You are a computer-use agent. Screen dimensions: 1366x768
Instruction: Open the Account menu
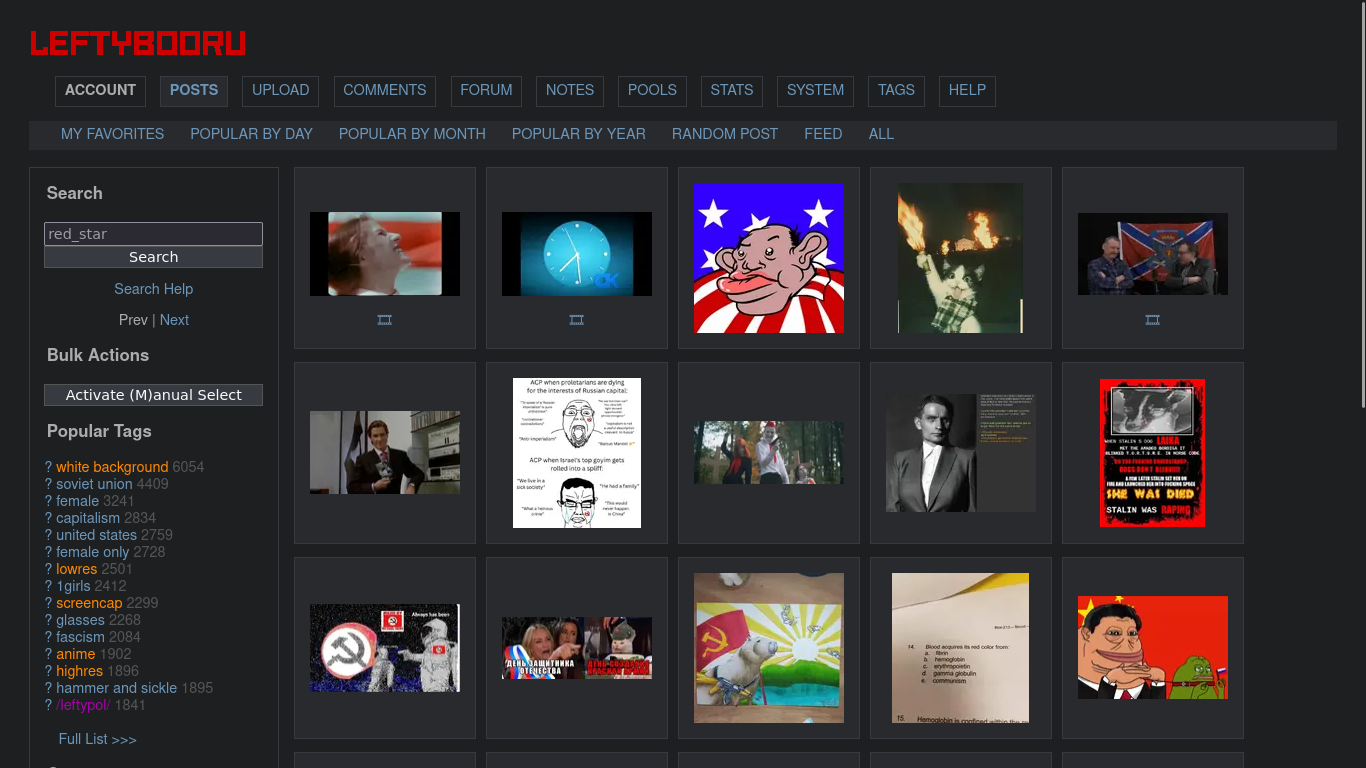100,90
